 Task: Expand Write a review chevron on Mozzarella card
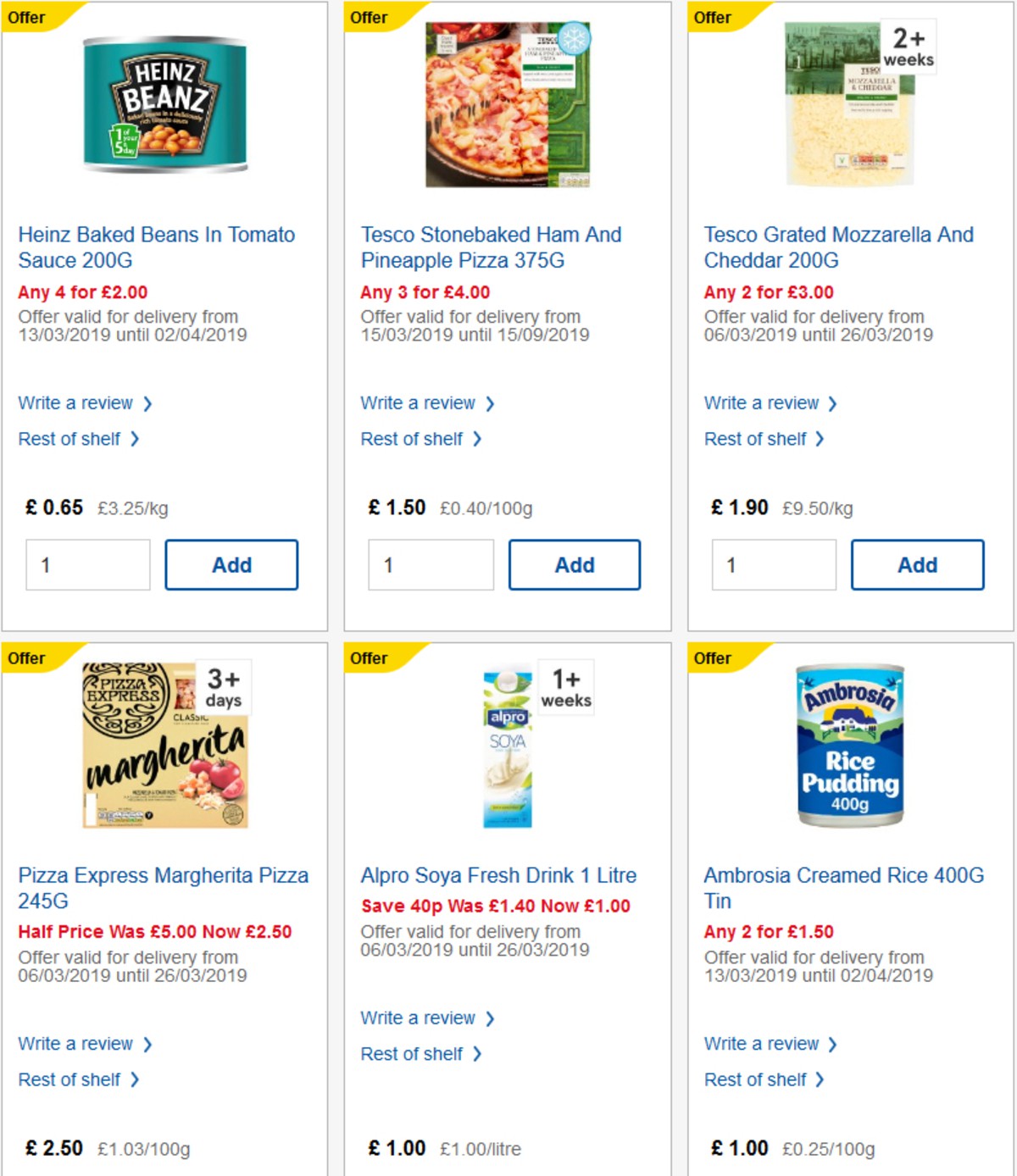[833, 403]
